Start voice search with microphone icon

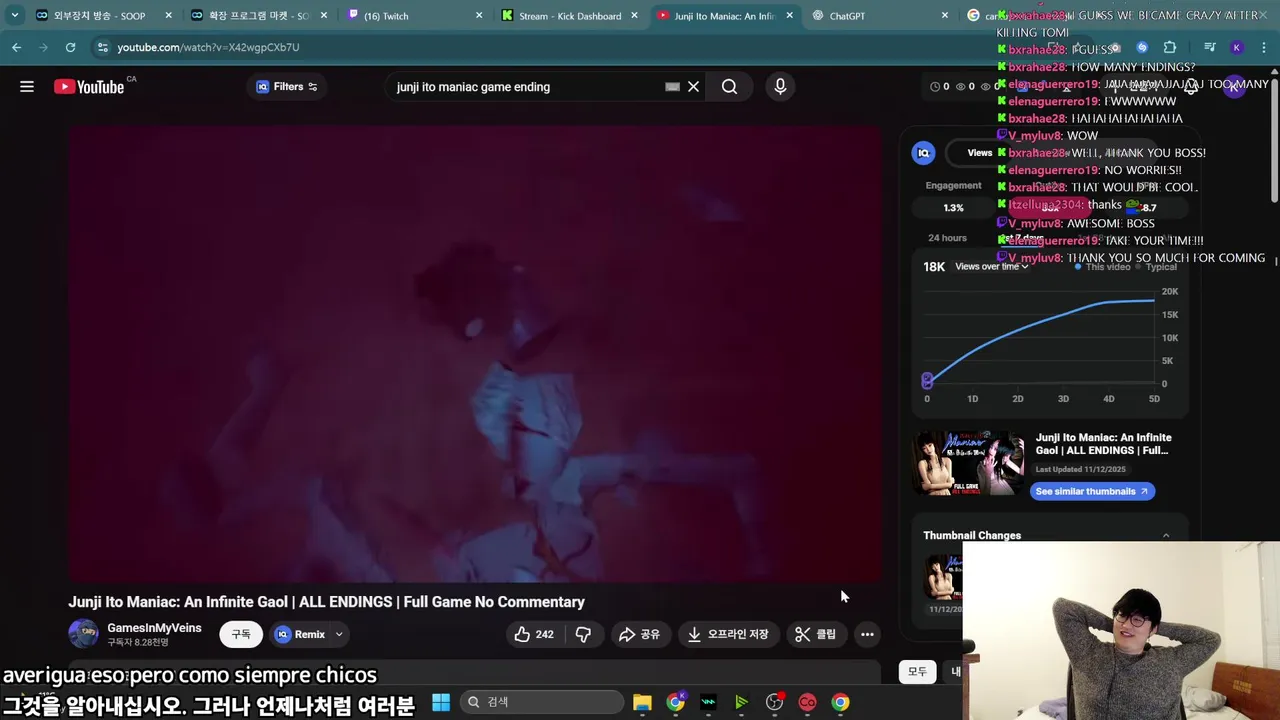[x=780, y=87]
